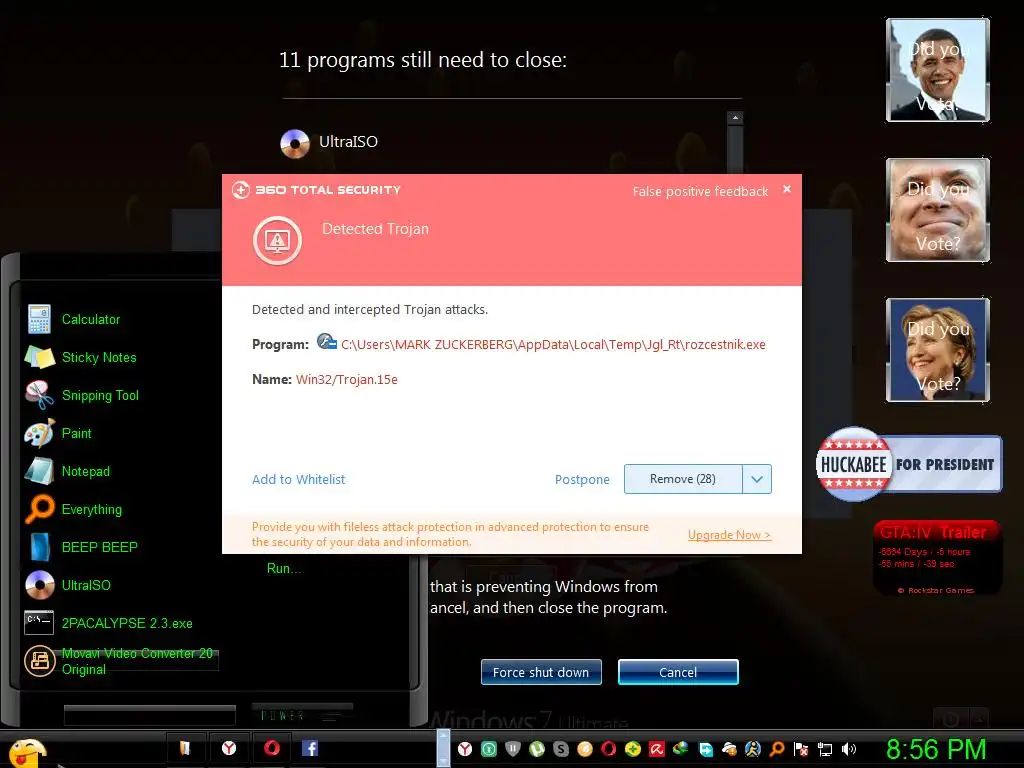Image resolution: width=1024 pixels, height=768 pixels.
Task: Click the trojan program path rozcestnik.exe
Action: click(x=553, y=344)
